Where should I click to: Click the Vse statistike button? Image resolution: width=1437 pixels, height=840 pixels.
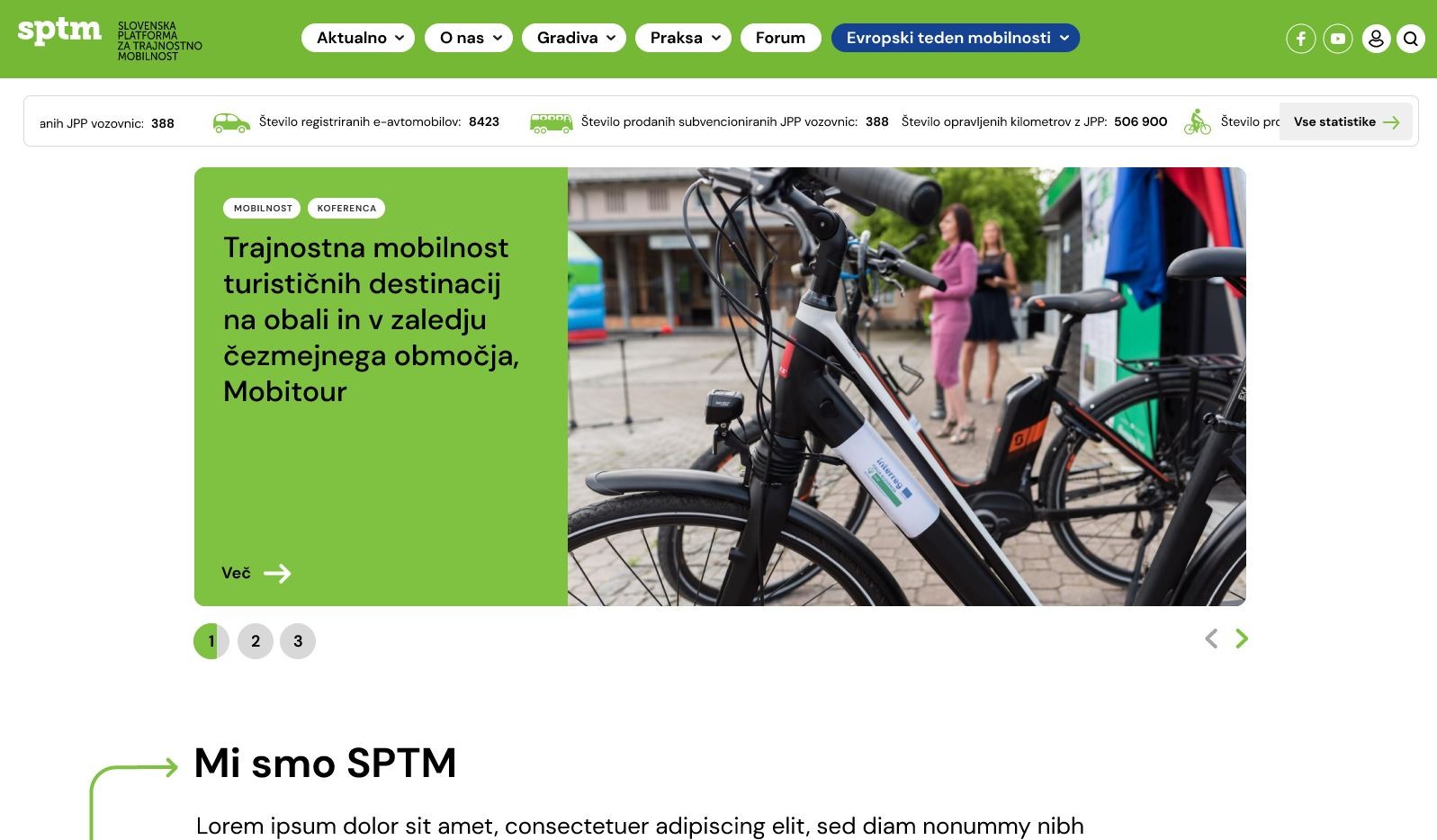[x=1346, y=121]
